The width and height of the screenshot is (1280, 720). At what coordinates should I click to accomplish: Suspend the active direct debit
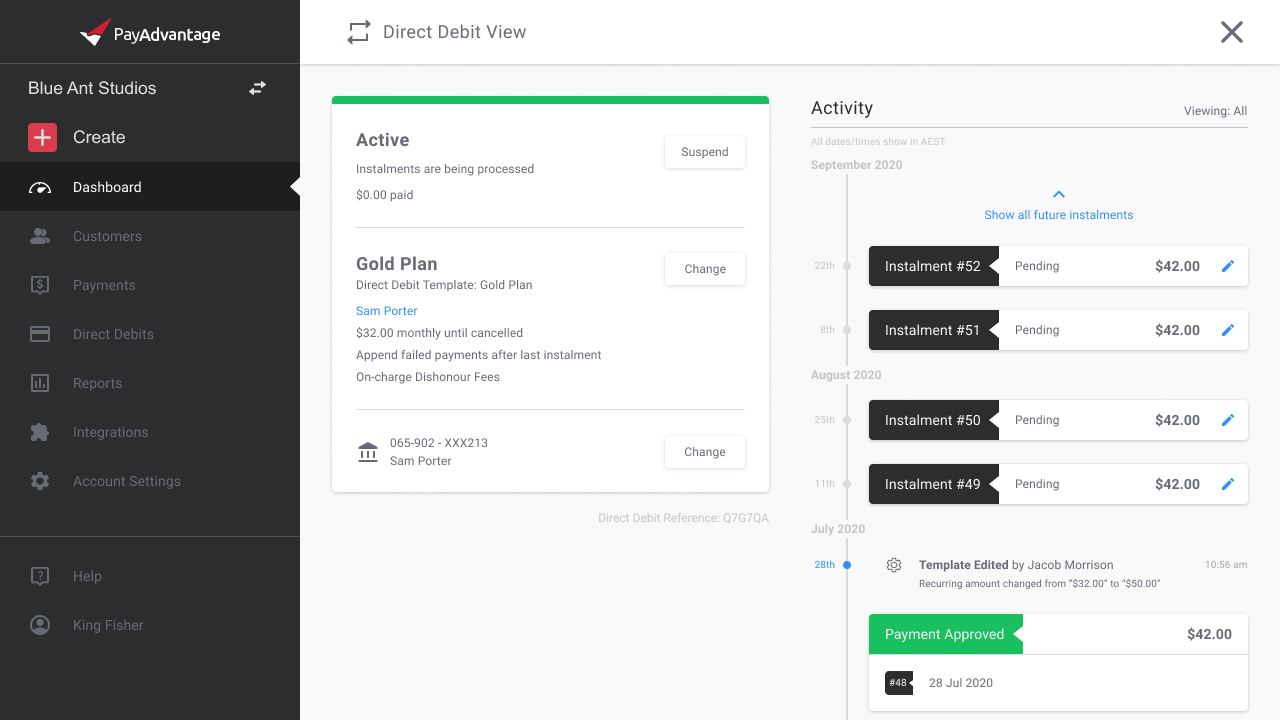pos(704,152)
